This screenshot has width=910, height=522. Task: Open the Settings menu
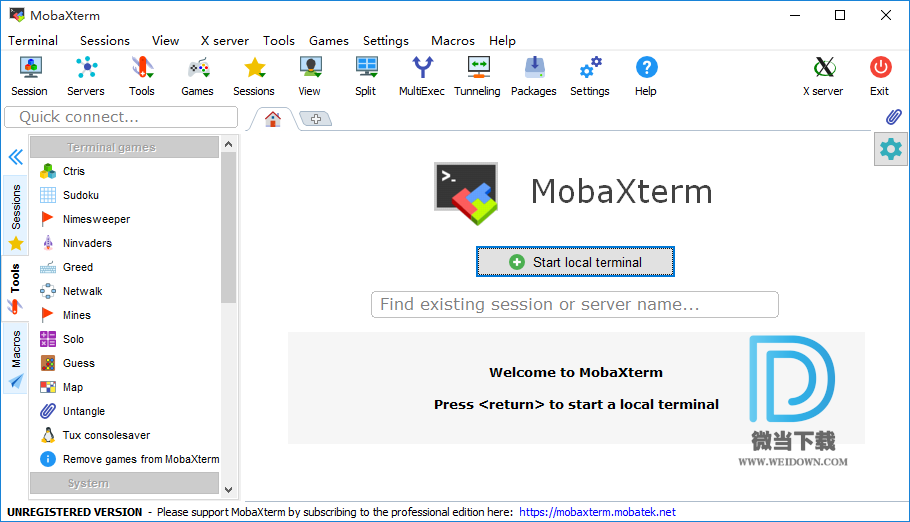pos(386,41)
